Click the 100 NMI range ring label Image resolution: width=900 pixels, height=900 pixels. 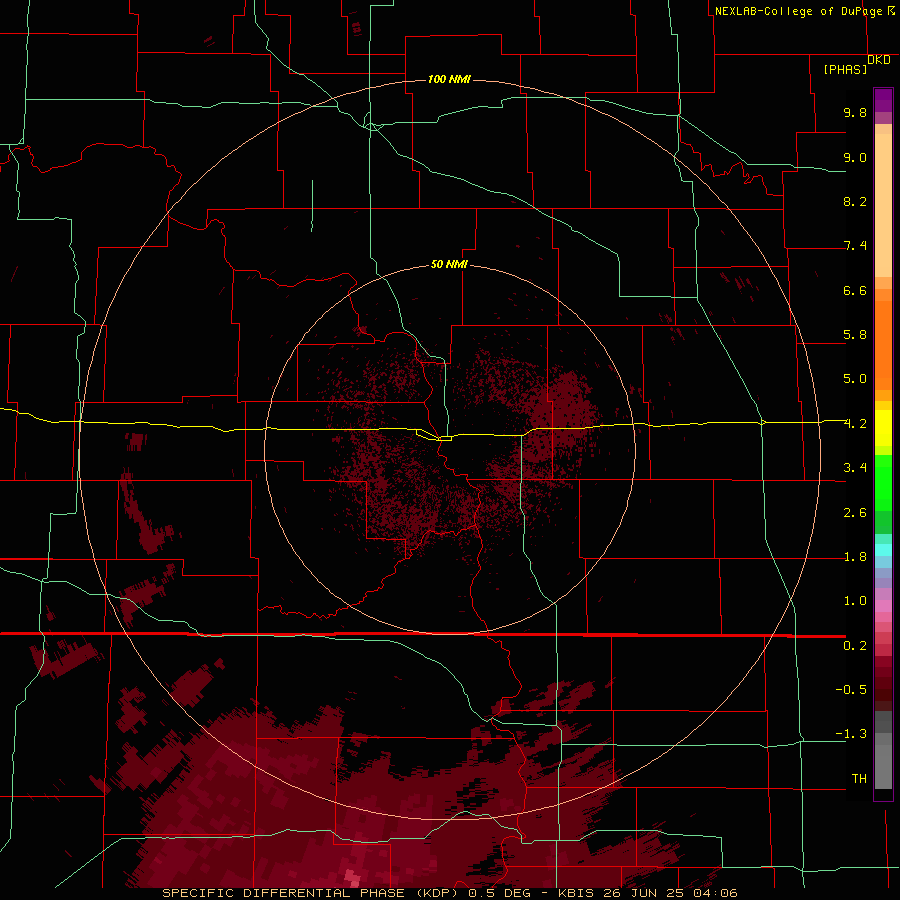pyautogui.click(x=449, y=79)
